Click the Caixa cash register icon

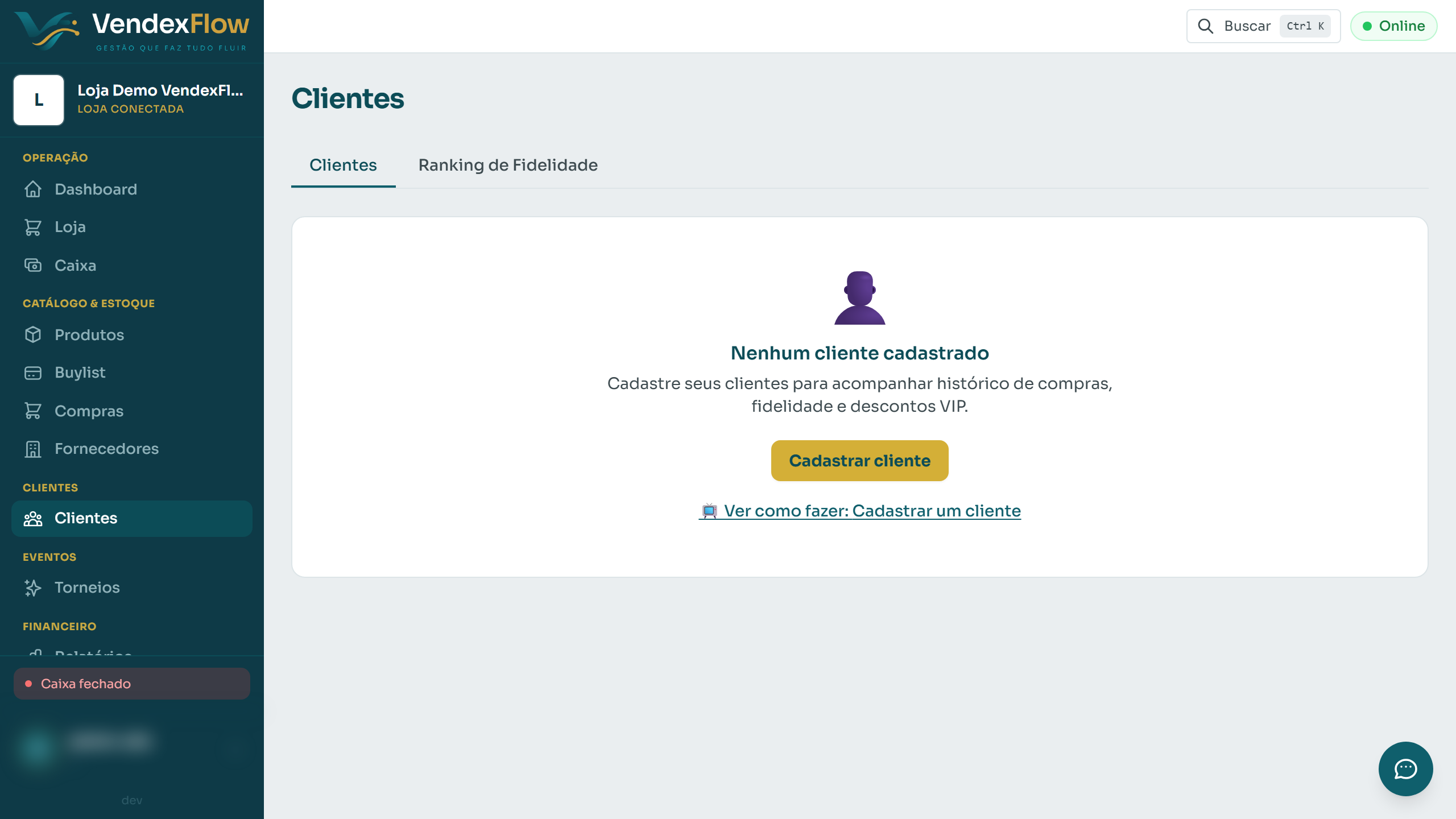click(33, 266)
